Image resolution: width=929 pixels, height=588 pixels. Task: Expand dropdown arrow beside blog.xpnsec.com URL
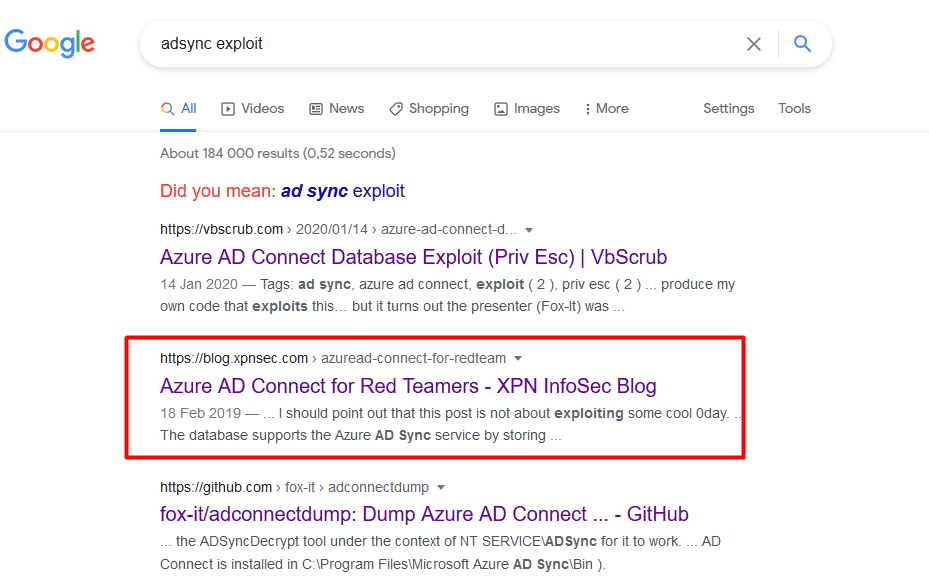point(518,359)
